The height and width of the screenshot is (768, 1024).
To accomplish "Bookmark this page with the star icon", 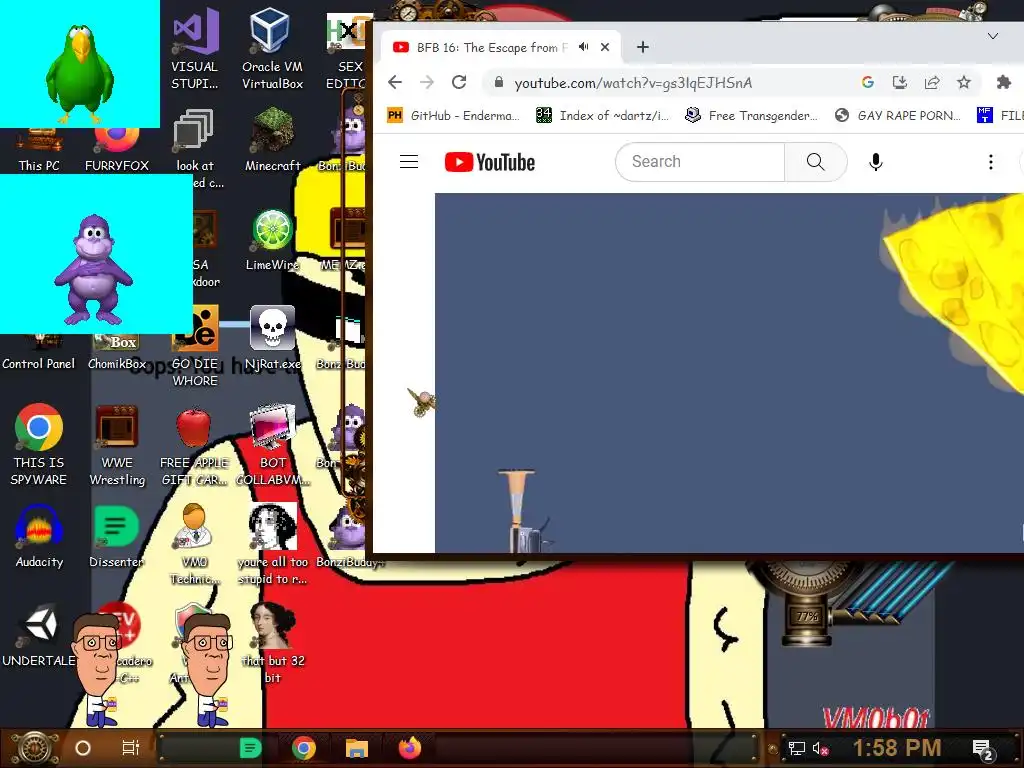I will pos(964,82).
